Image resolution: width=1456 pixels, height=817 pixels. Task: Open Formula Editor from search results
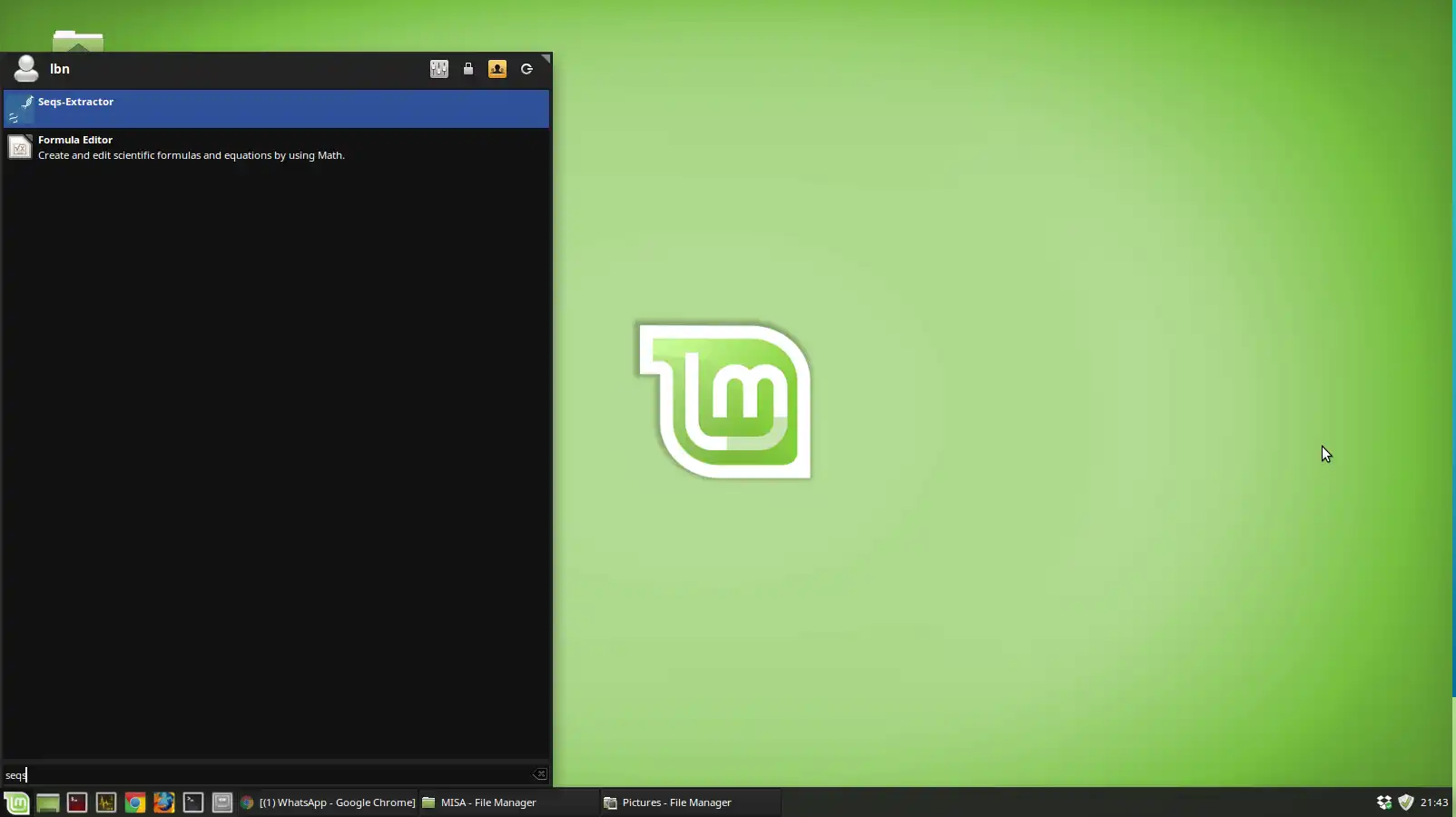click(x=276, y=147)
